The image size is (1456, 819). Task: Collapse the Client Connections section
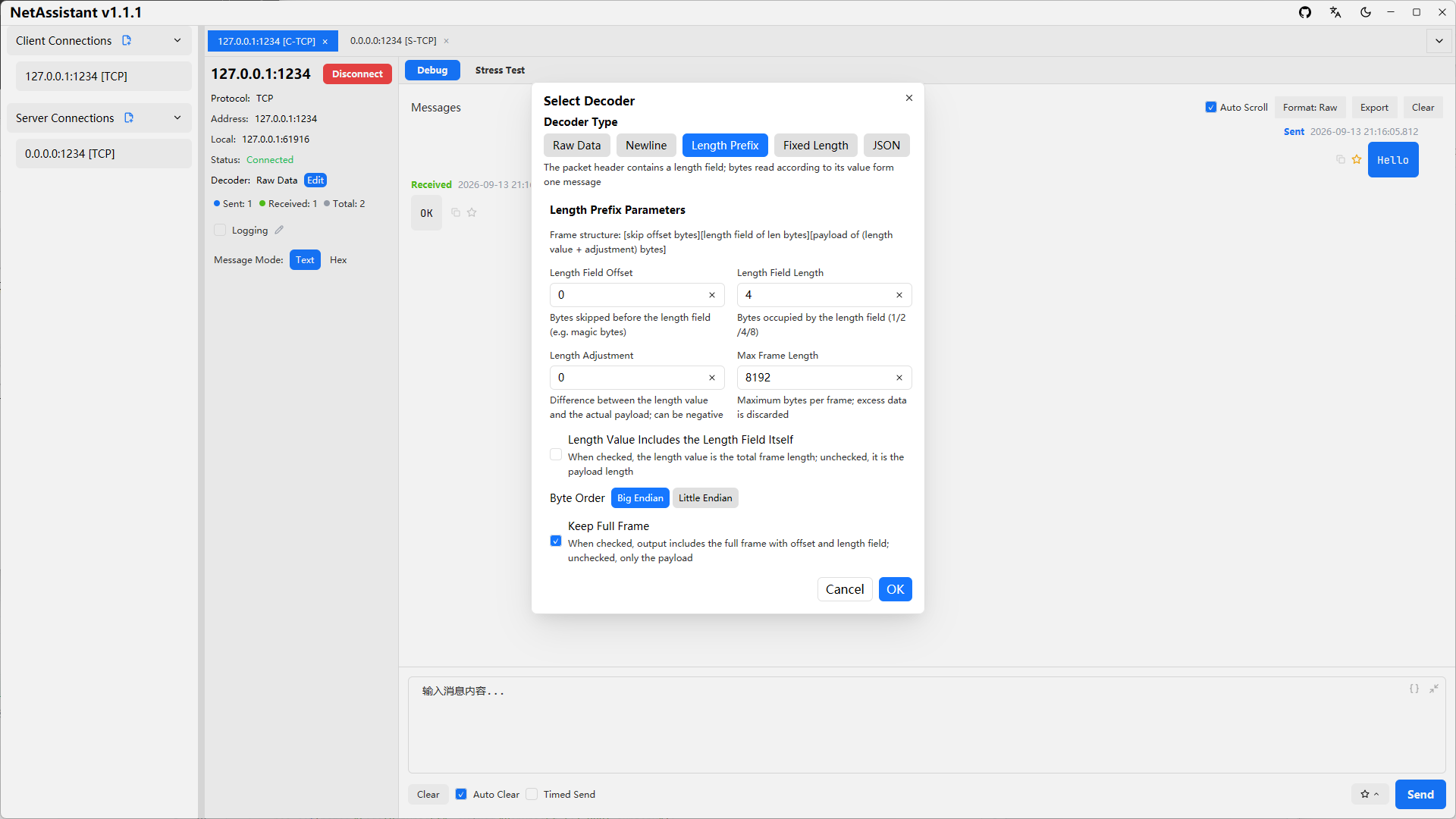tap(177, 40)
